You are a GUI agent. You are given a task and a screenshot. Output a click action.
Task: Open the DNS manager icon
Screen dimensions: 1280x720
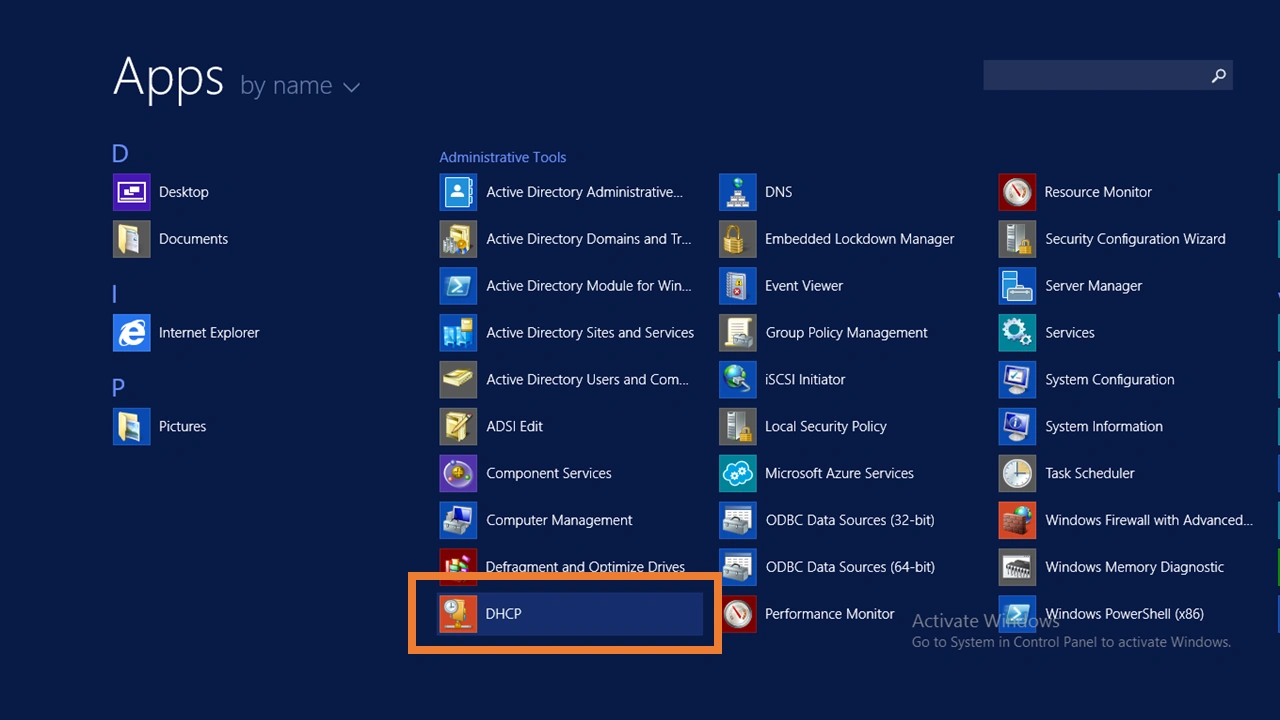(x=738, y=192)
